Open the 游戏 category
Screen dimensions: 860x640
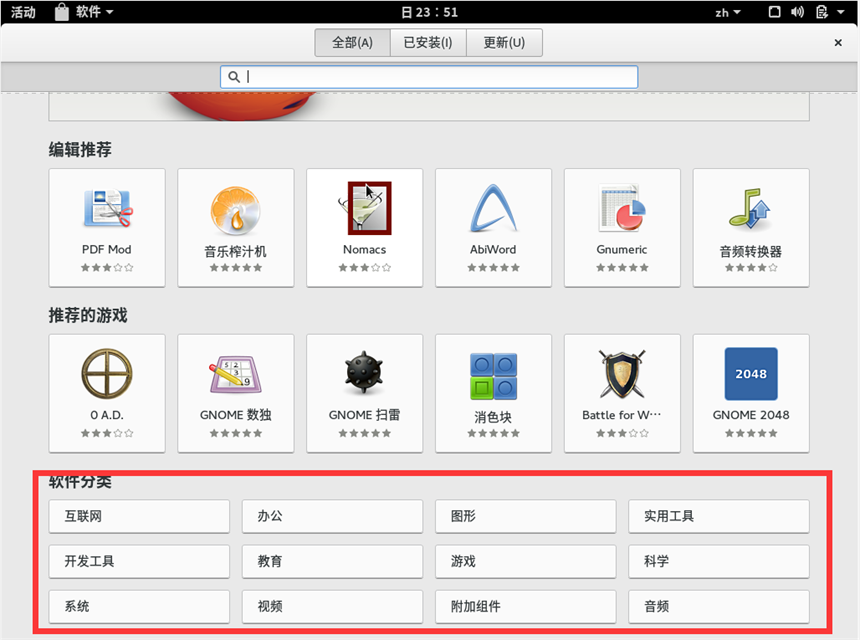point(525,561)
